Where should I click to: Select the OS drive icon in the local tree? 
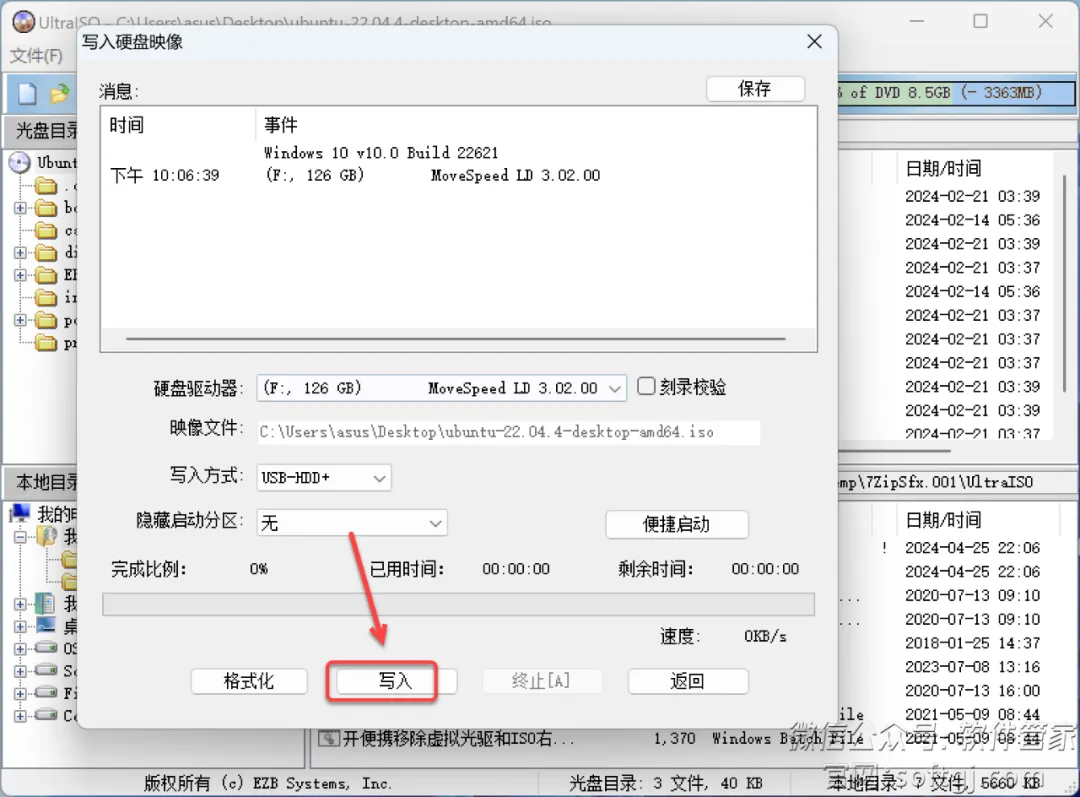tap(46, 648)
